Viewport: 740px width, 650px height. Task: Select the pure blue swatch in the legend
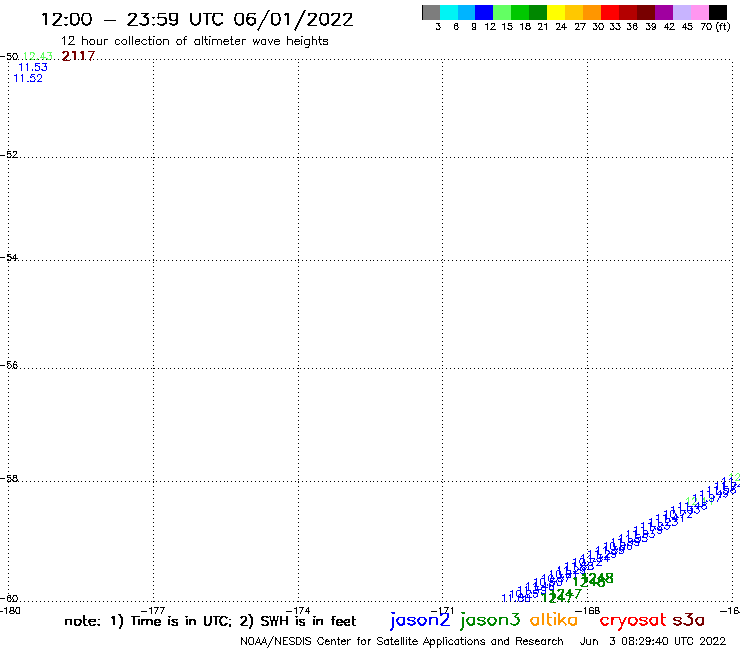click(x=484, y=12)
